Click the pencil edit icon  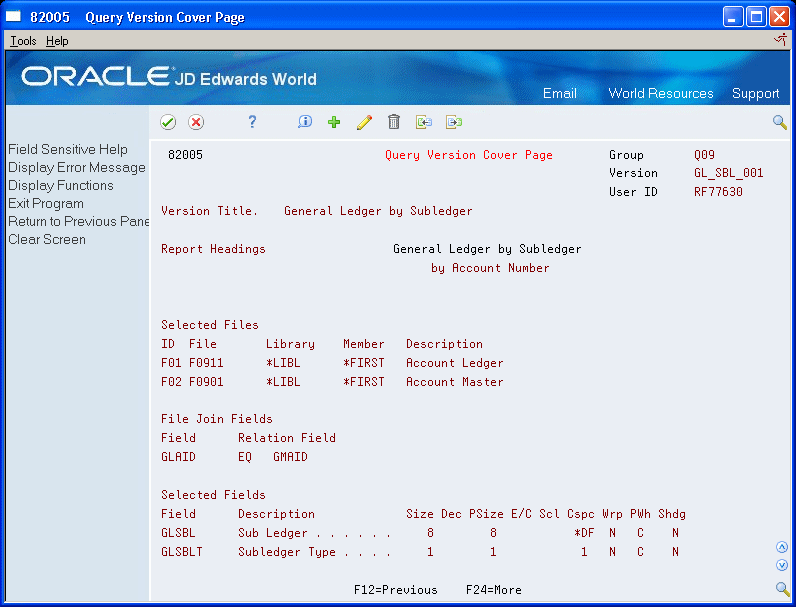pos(364,122)
